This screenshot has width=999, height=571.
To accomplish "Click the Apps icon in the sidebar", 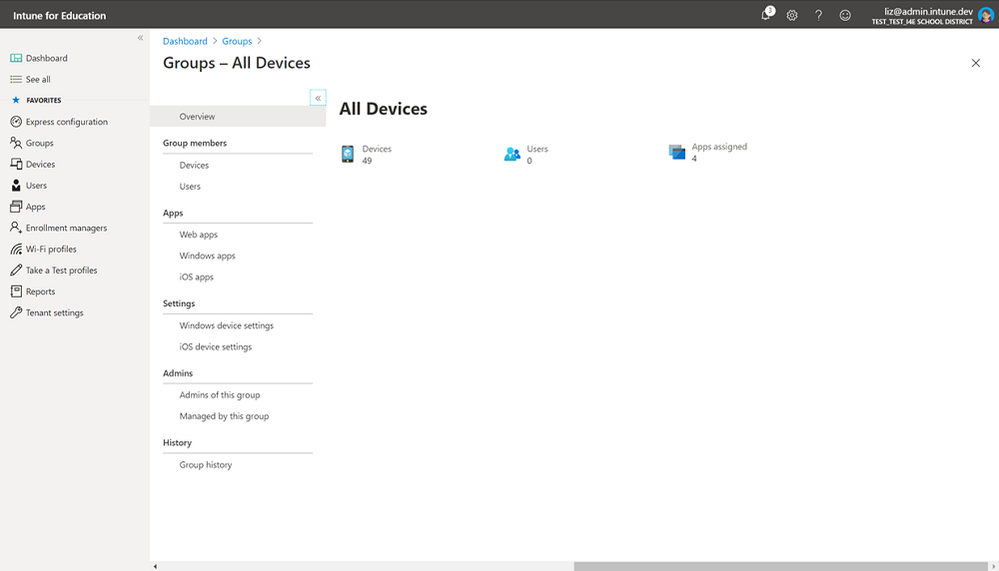I will (x=16, y=206).
